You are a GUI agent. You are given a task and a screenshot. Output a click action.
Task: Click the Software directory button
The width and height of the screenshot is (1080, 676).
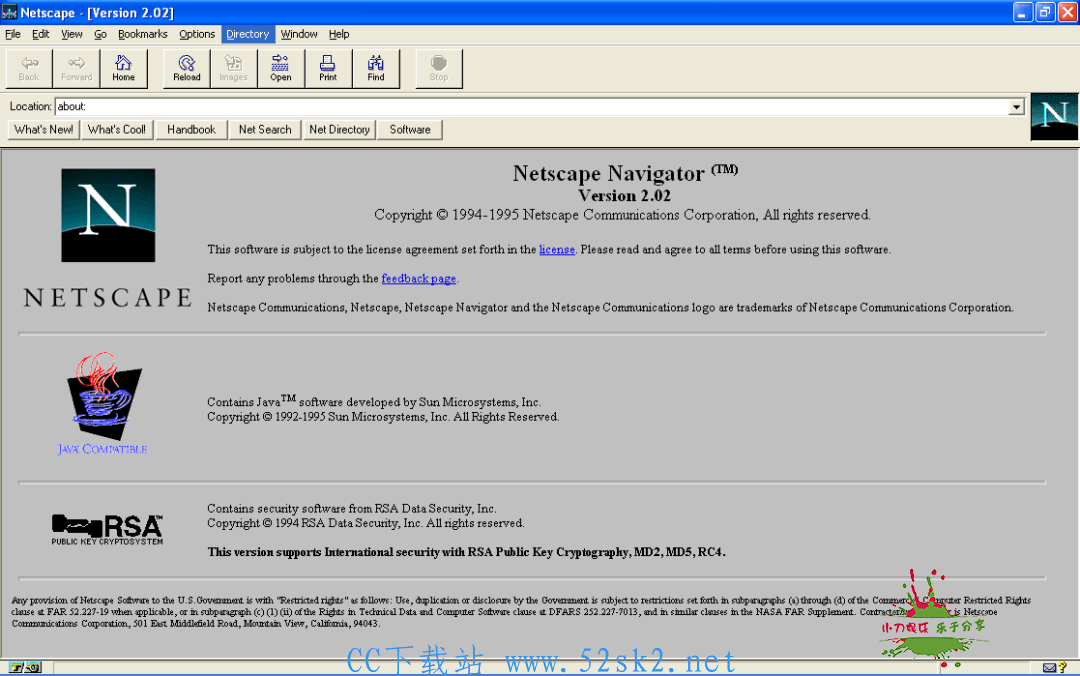pyautogui.click(x=410, y=130)
